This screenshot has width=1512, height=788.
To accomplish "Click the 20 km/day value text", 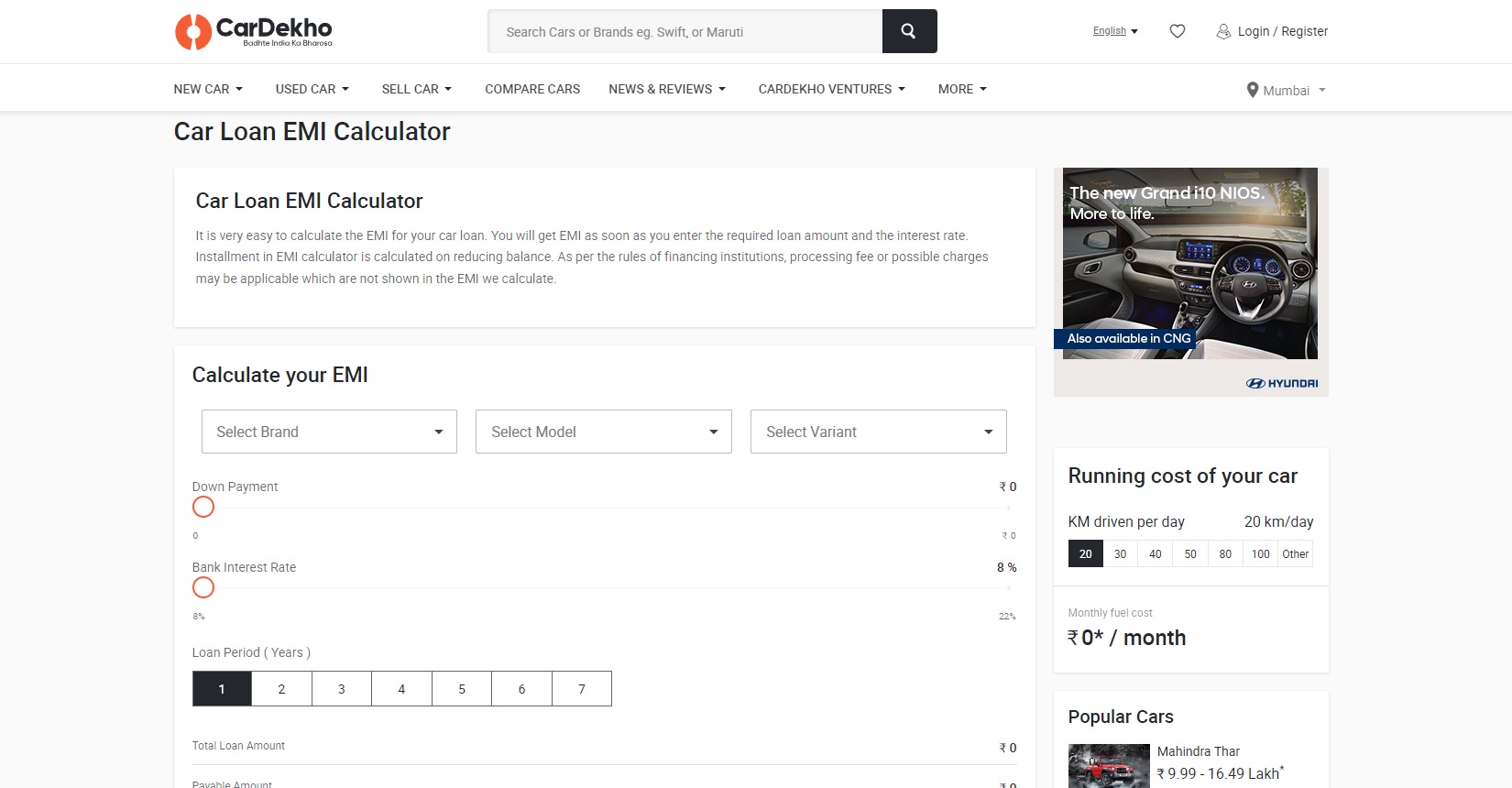I will point(1279,521).
